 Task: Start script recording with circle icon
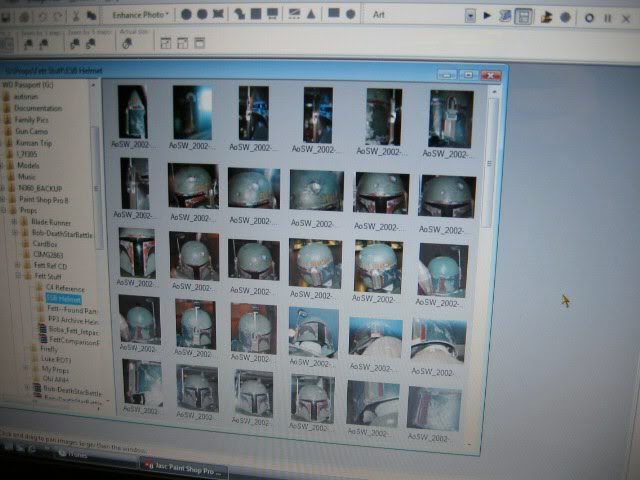[589, 18]
